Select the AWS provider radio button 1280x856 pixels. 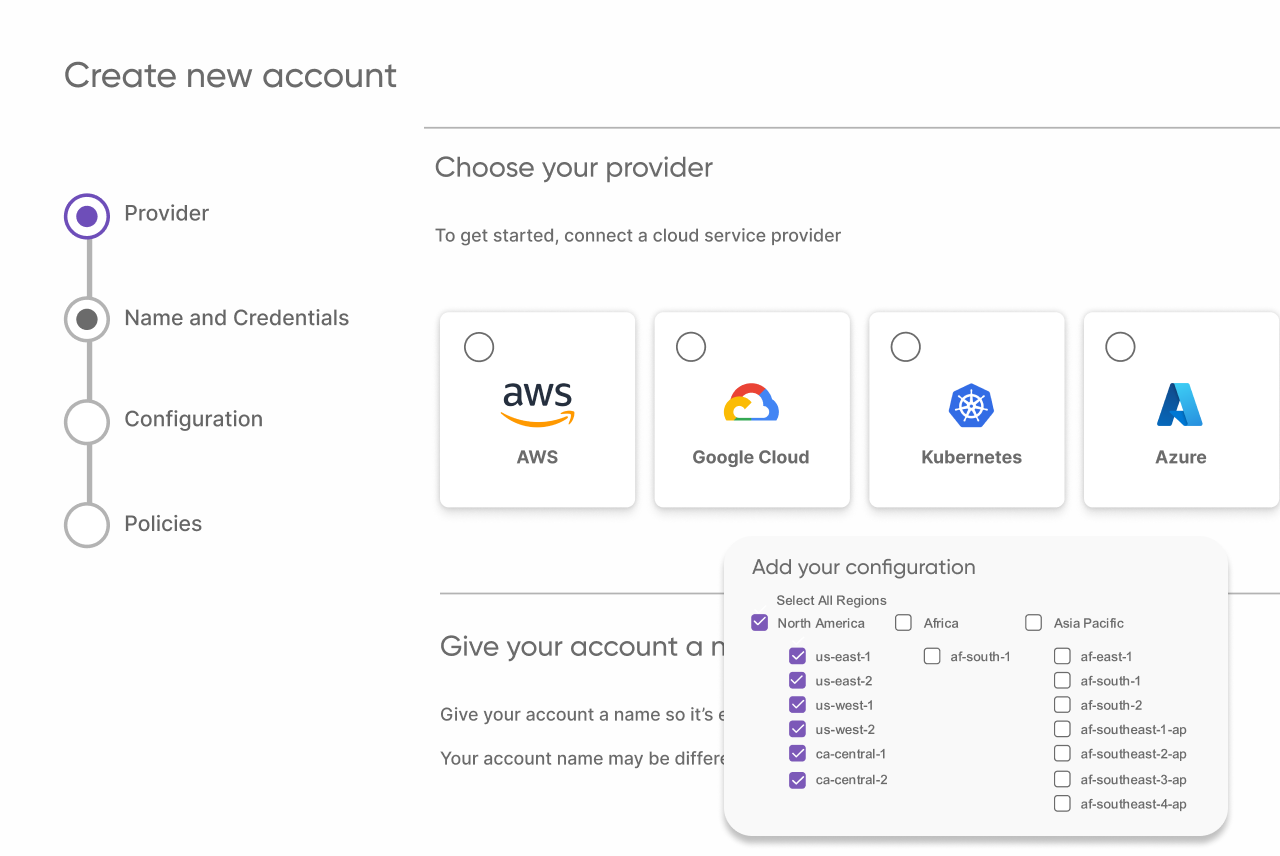point(479,347)
